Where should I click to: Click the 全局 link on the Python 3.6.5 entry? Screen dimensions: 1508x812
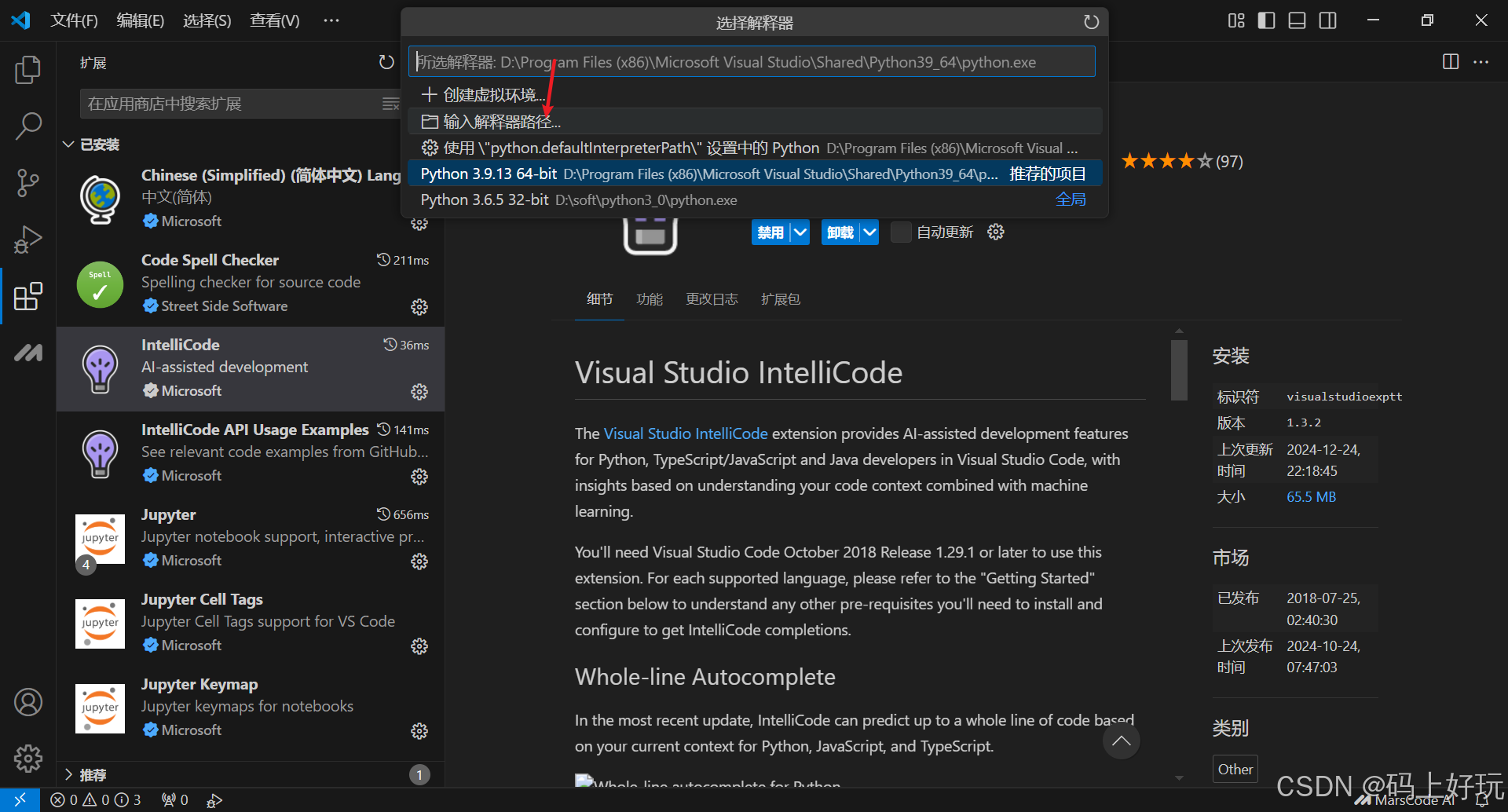point(1071,199)
